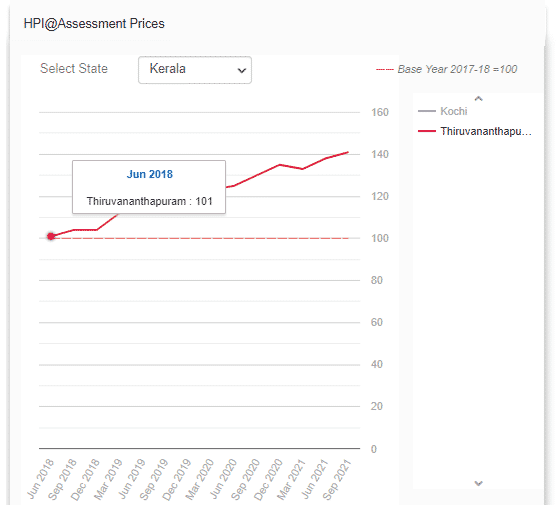Click the Dec 2018 x-axis label
Screen dimensions: 556x505
[x=85, y=479]
